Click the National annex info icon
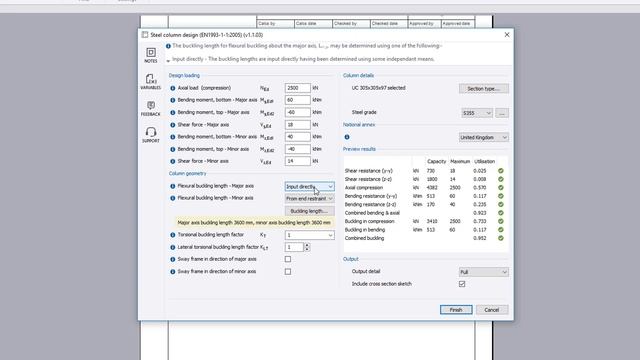This screenshot has height=360, width=640. click(x=347, y=137)
